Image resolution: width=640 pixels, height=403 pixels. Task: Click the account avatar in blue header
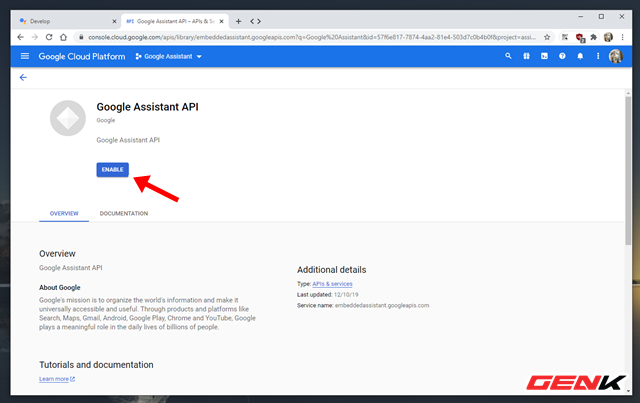click(616, 56)
